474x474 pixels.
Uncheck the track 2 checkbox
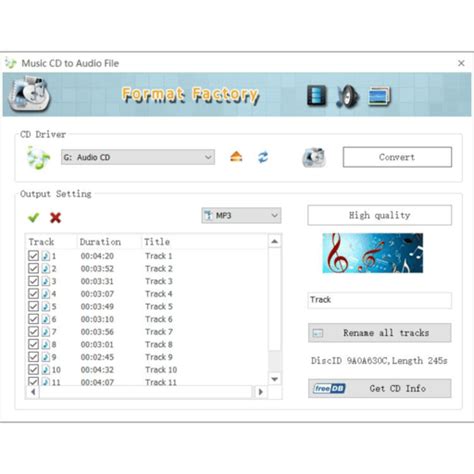click(x=33, y=269)
